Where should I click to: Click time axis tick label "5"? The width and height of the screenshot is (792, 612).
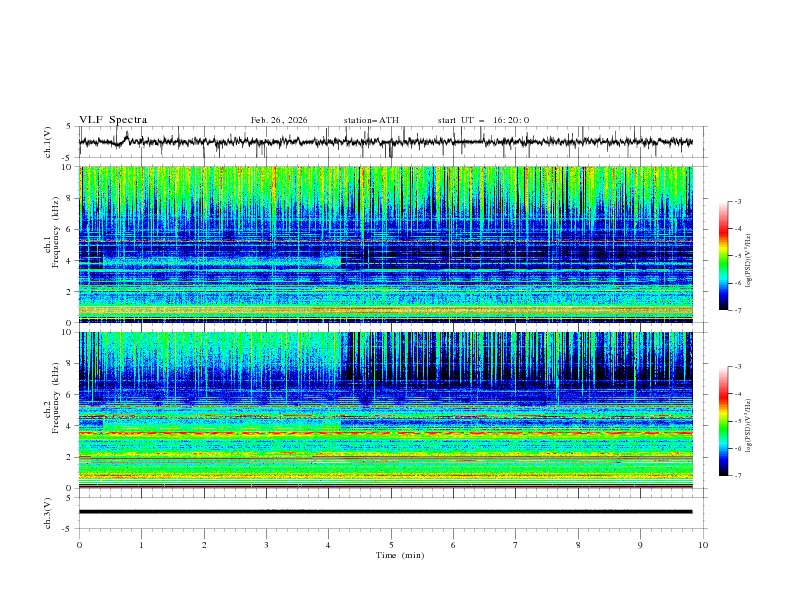tap(391, 545)
